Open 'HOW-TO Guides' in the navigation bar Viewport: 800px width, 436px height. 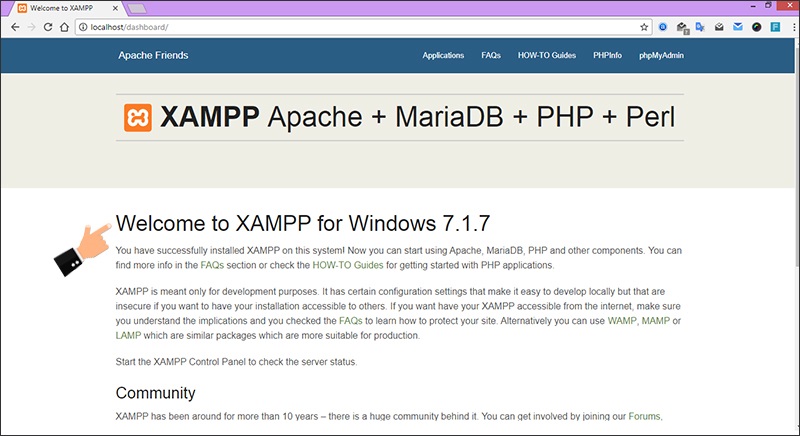click(x=546, y=55)
